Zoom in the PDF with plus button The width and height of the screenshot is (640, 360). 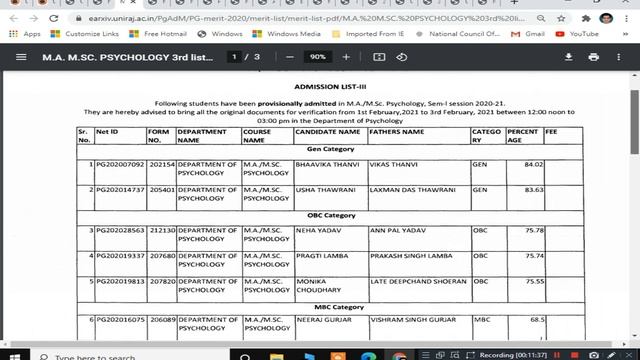pyautogui.click(x=346, y=57)
